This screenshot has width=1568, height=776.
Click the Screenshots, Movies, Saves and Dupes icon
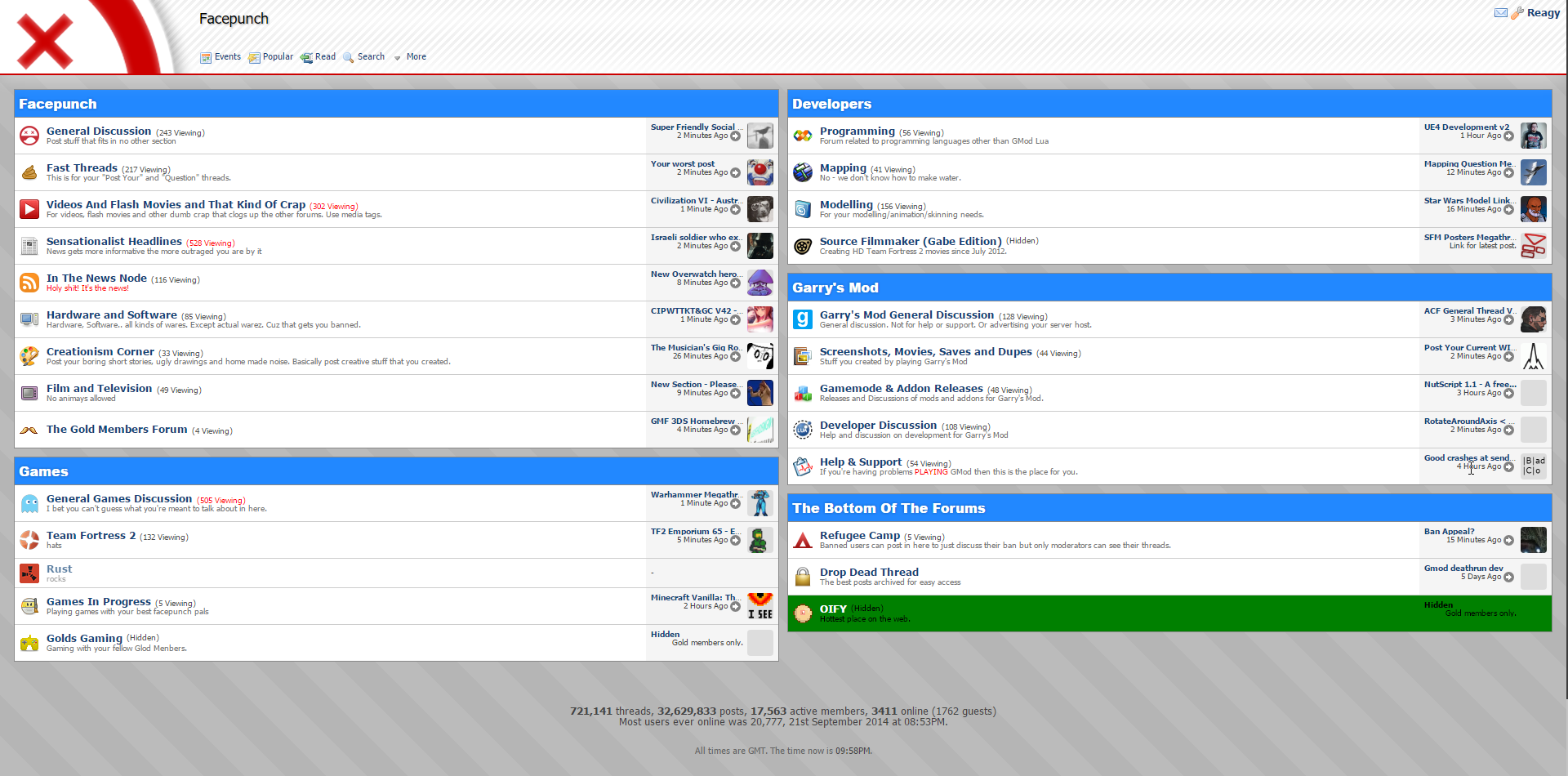[x=803, y=356]
